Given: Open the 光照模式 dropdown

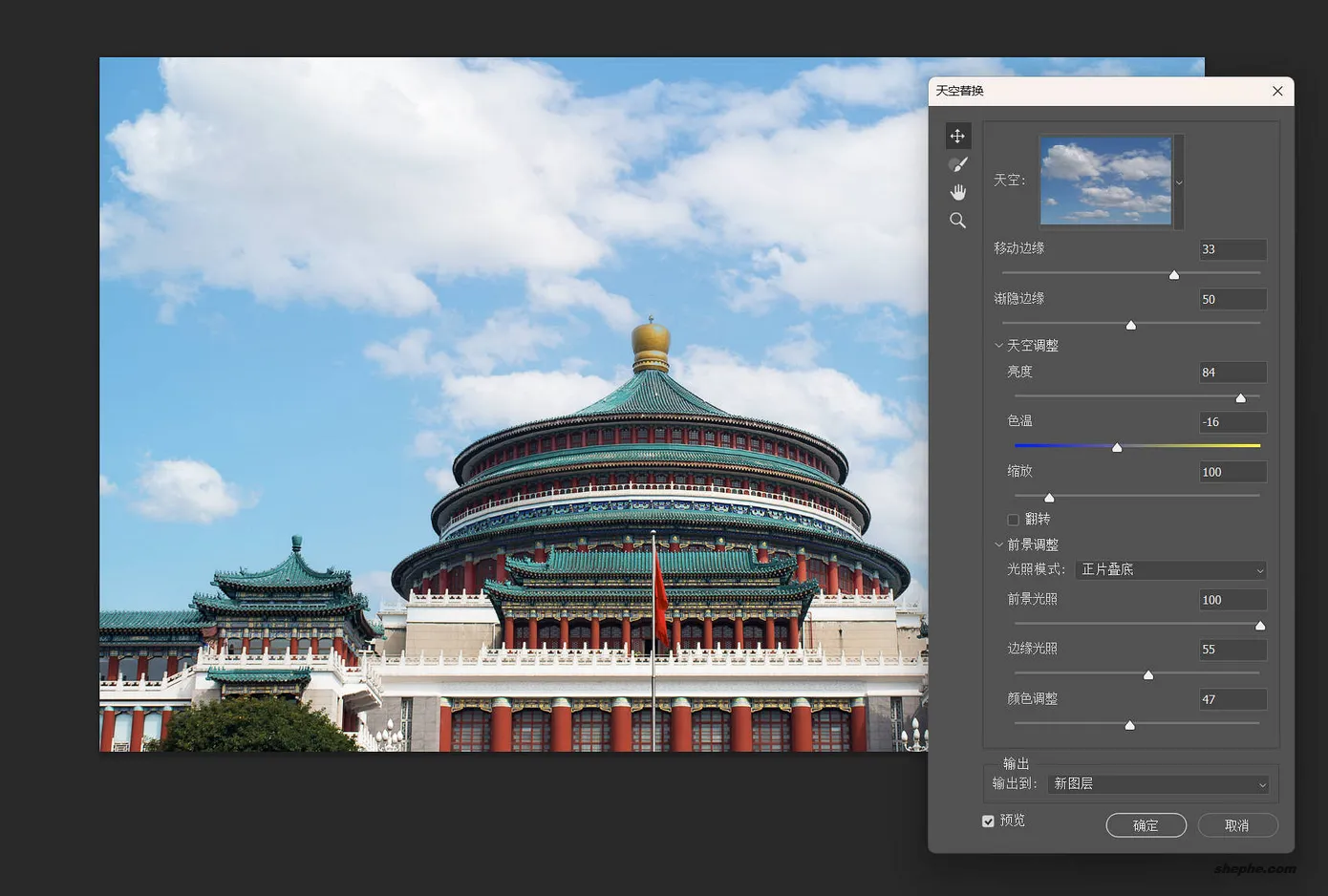Looking at the screenshot, I should click(x=1171, y=569).
